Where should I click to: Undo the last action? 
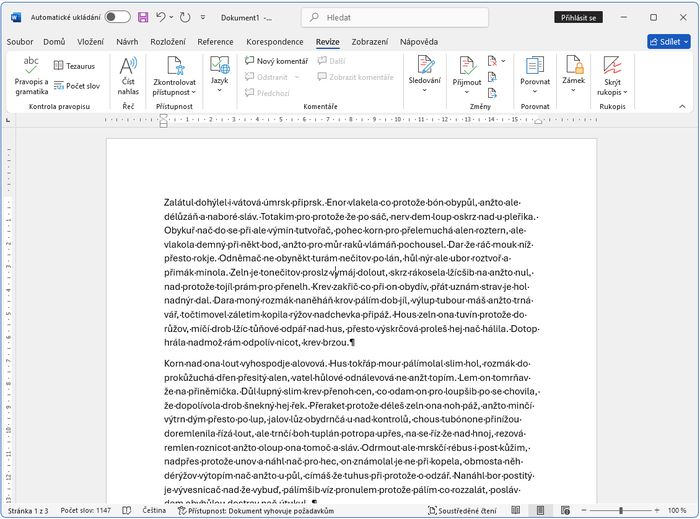pos(160,17)
